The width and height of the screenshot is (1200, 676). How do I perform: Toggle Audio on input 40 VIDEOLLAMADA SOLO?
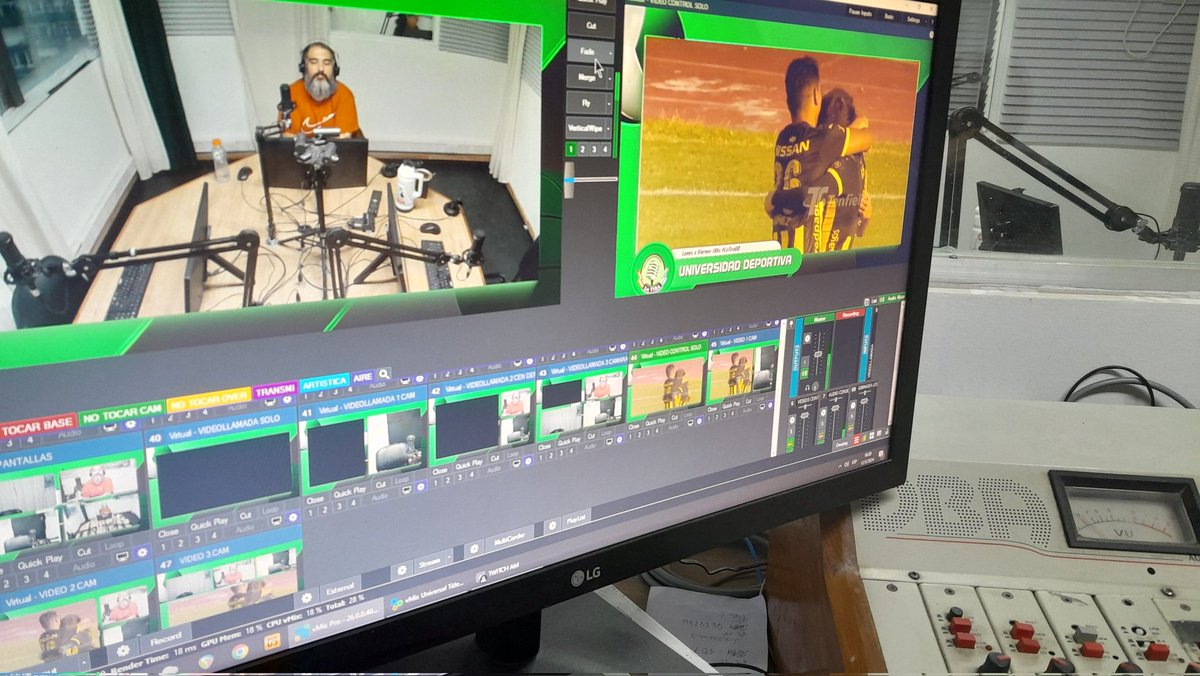(246, 526)
